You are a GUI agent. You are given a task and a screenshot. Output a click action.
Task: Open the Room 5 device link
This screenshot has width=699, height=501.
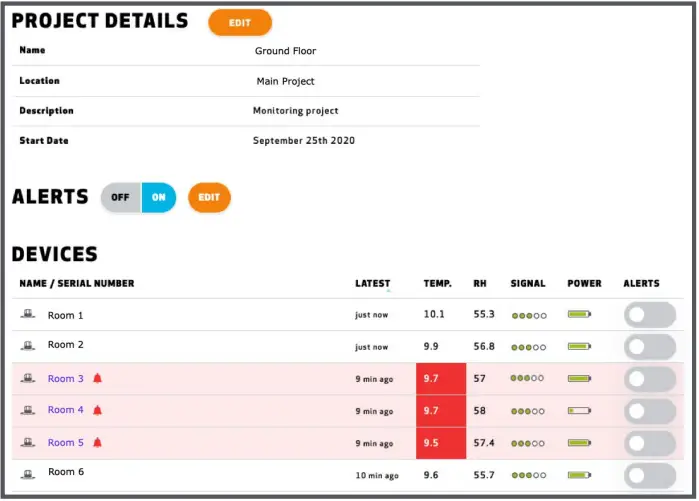[66, 443]
